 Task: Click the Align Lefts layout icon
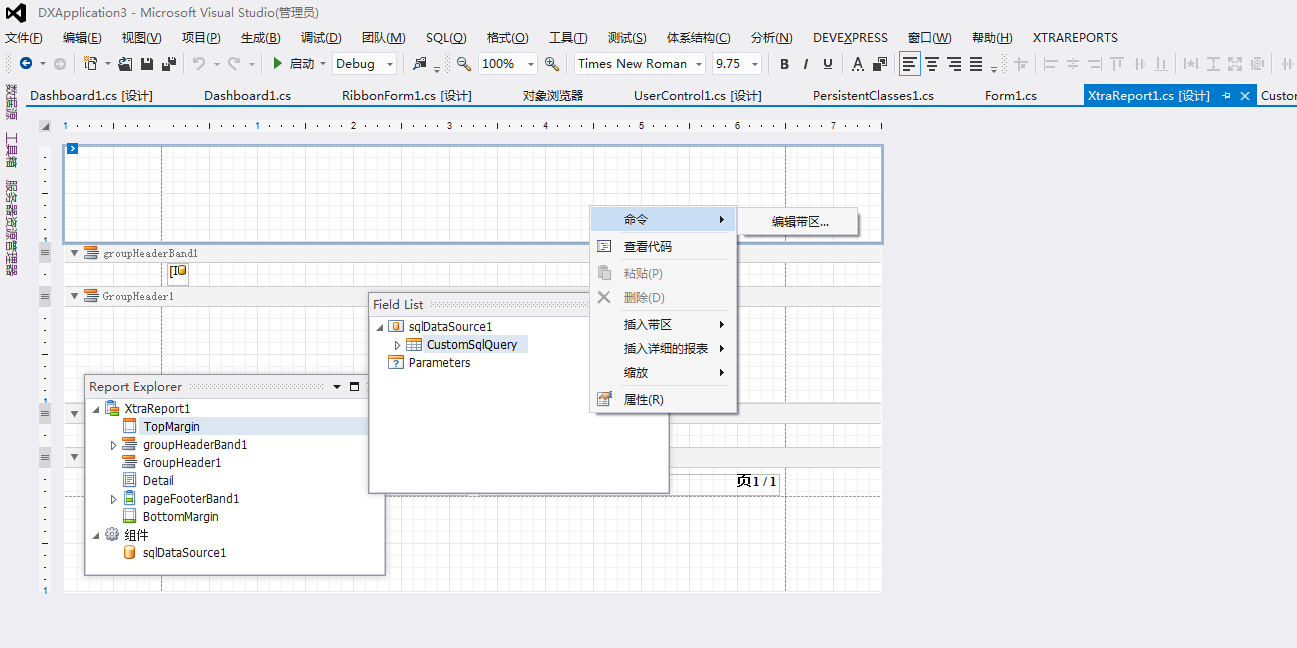click(1050, 63)
